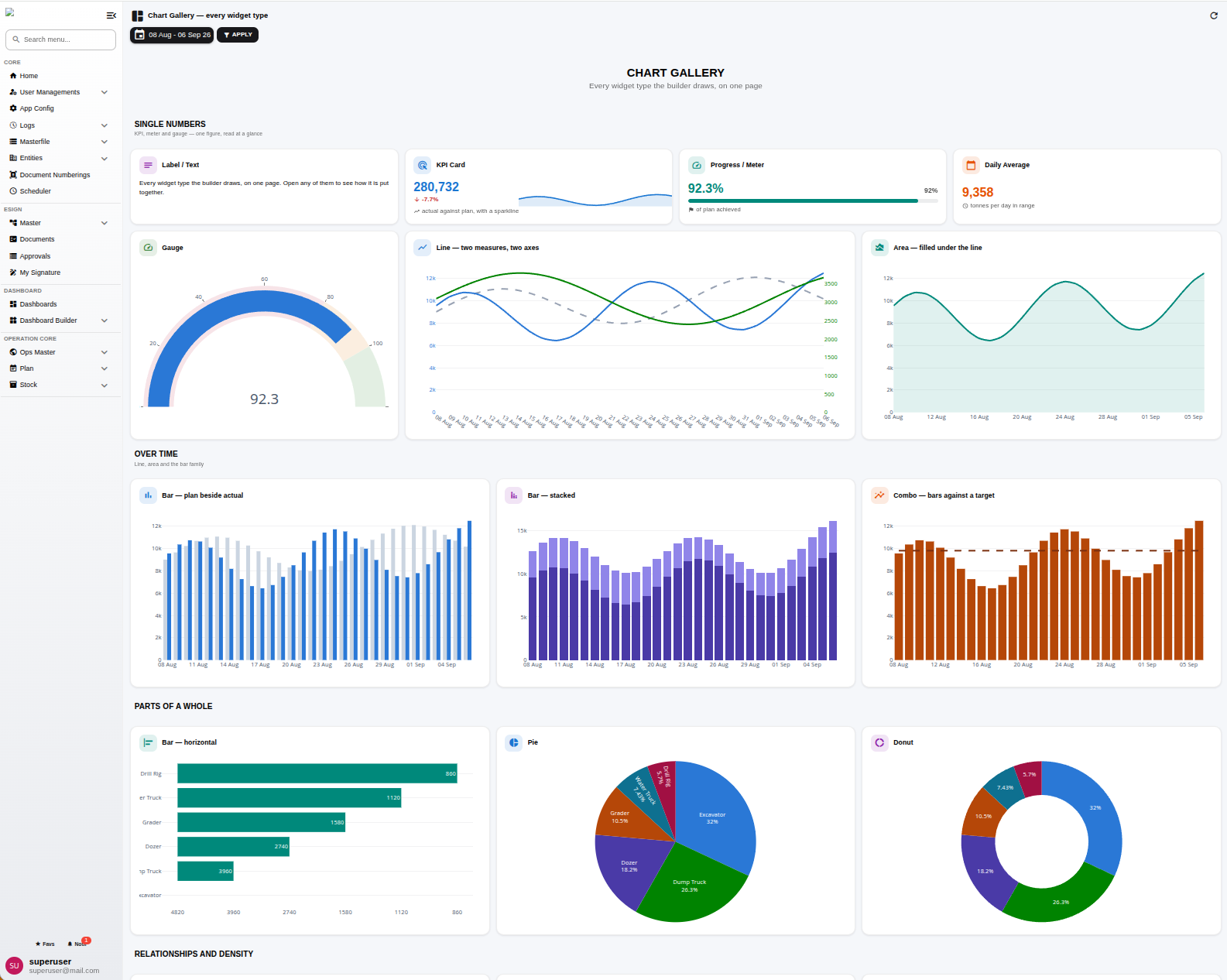The width and height of the screenshot is (1227, 980).
Task: Click the KPI value 280,732
Action: 436,187
